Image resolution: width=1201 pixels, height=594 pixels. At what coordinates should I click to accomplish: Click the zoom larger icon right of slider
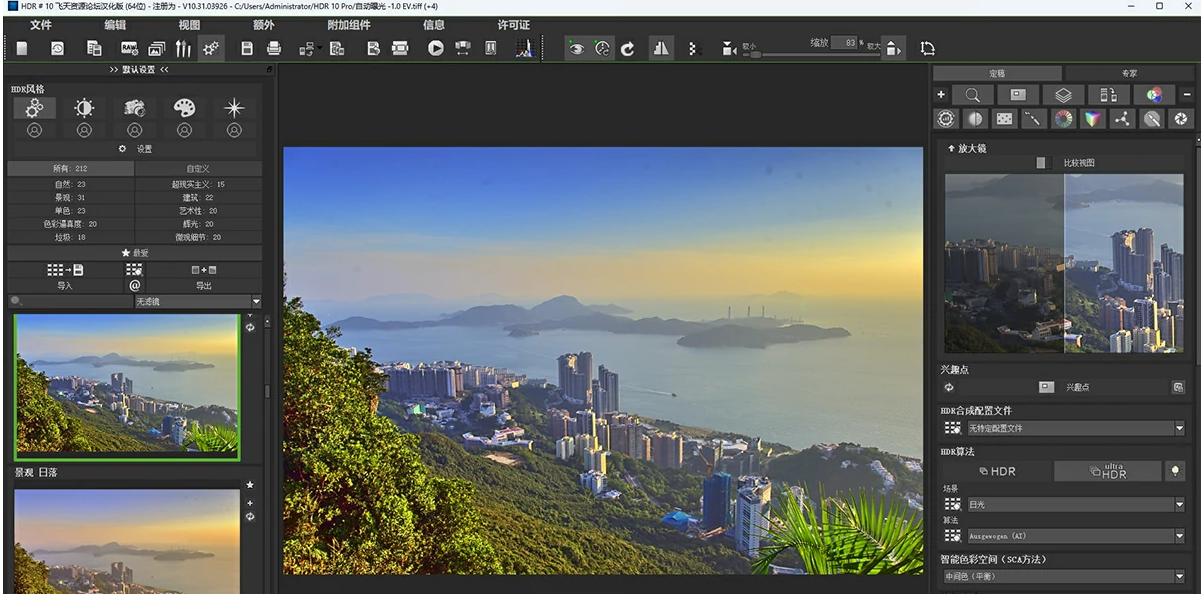(x=893, y=48)
